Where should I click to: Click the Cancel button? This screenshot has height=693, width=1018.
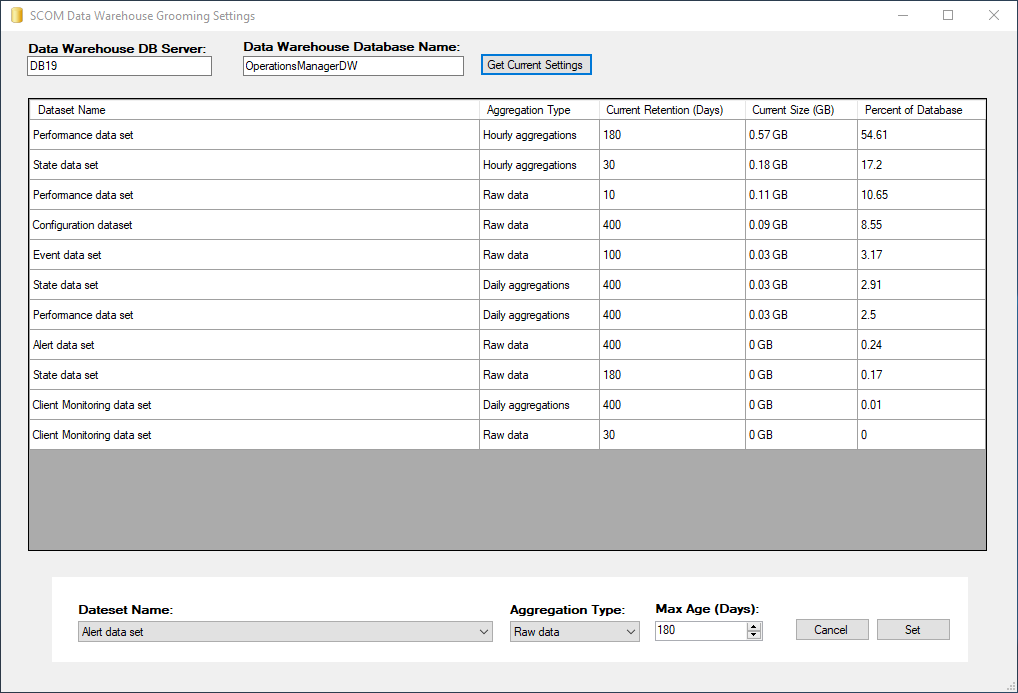pyautogui.click(x=832, y=629)
